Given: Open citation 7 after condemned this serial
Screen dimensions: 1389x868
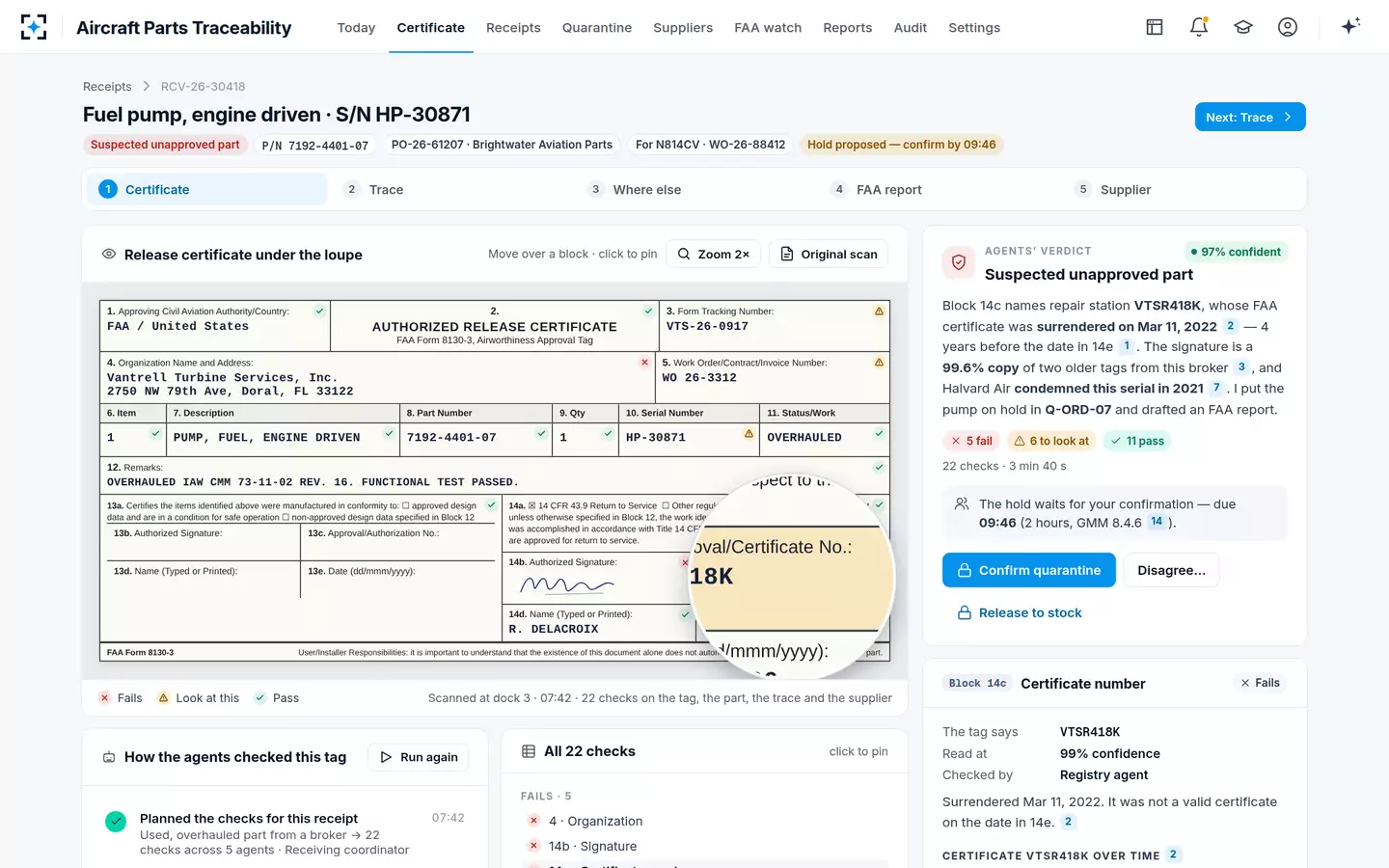Looking at the screenshot, I should tap(1216, 388).
